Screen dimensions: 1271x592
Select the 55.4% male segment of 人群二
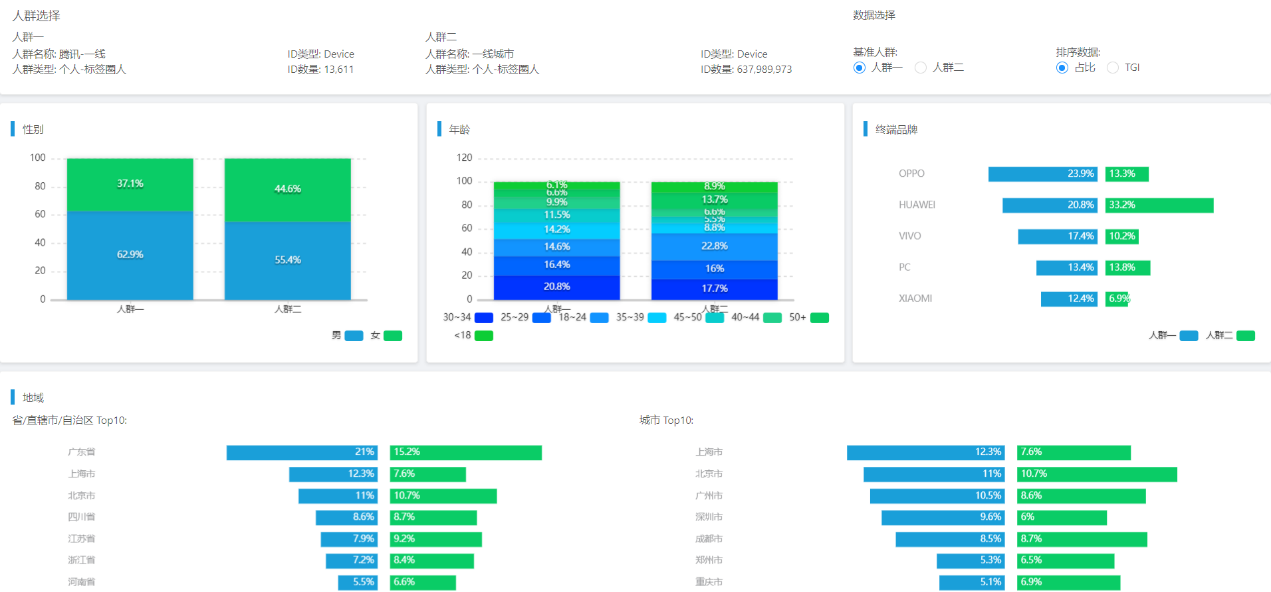coord(288,260)
